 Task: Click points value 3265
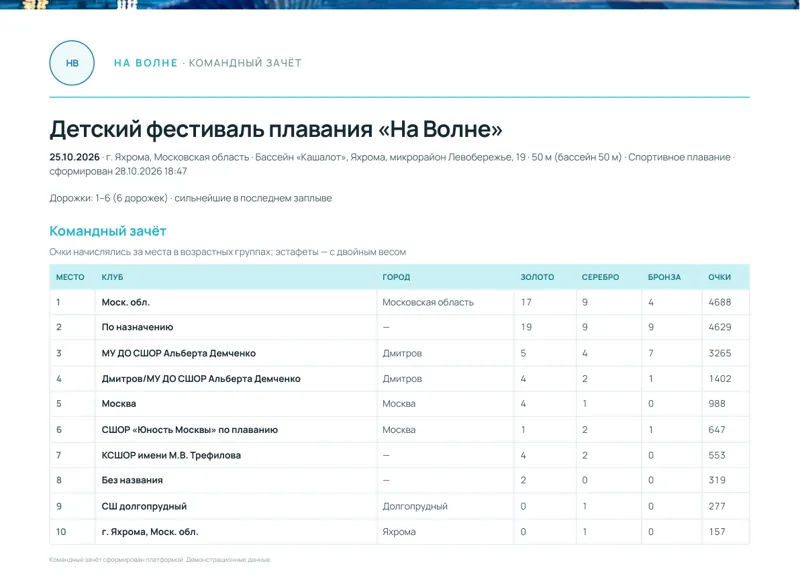[720, 353]
